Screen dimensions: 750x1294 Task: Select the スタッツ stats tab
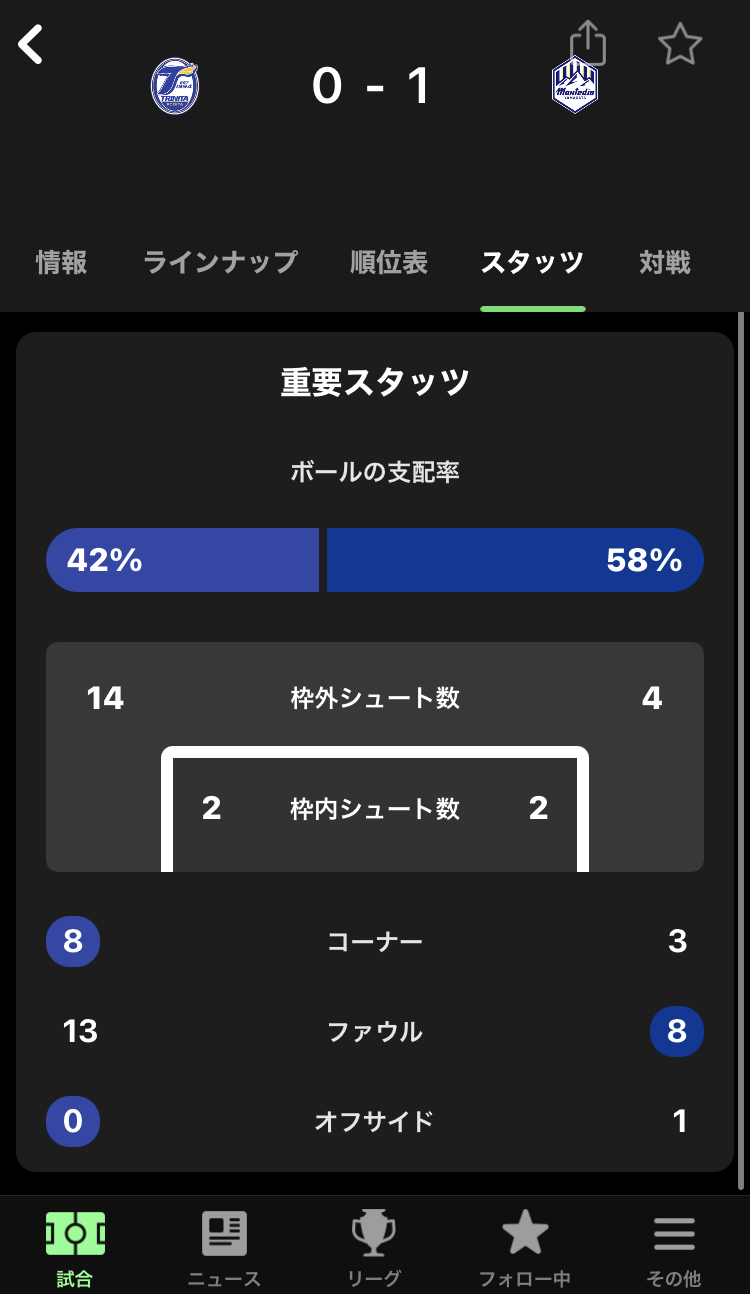[532, 263]
